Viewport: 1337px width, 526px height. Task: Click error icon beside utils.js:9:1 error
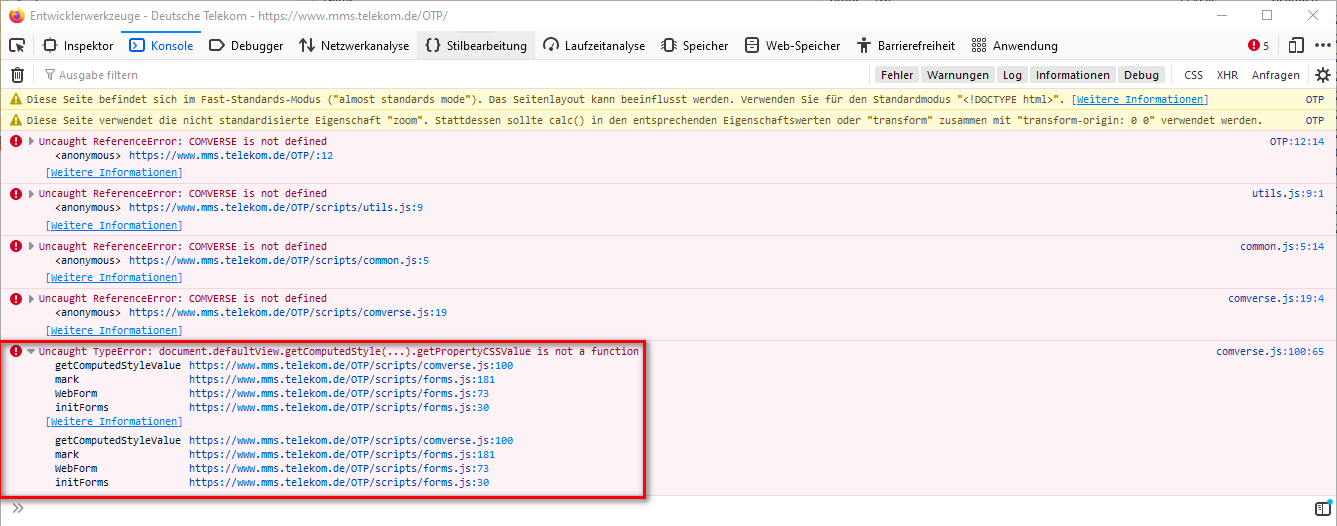[x=16, y=193]
